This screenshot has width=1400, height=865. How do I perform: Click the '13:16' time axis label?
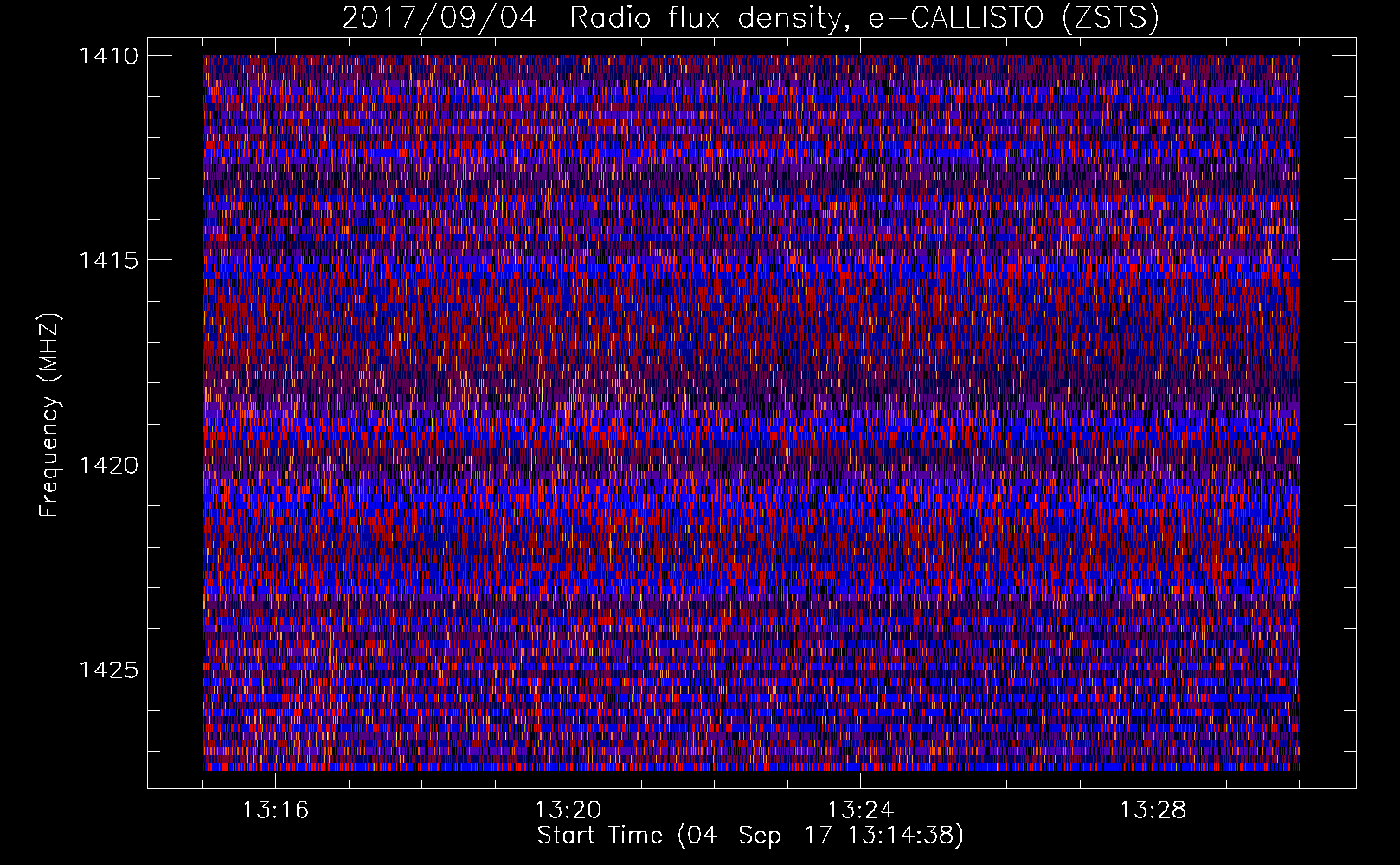275,811
